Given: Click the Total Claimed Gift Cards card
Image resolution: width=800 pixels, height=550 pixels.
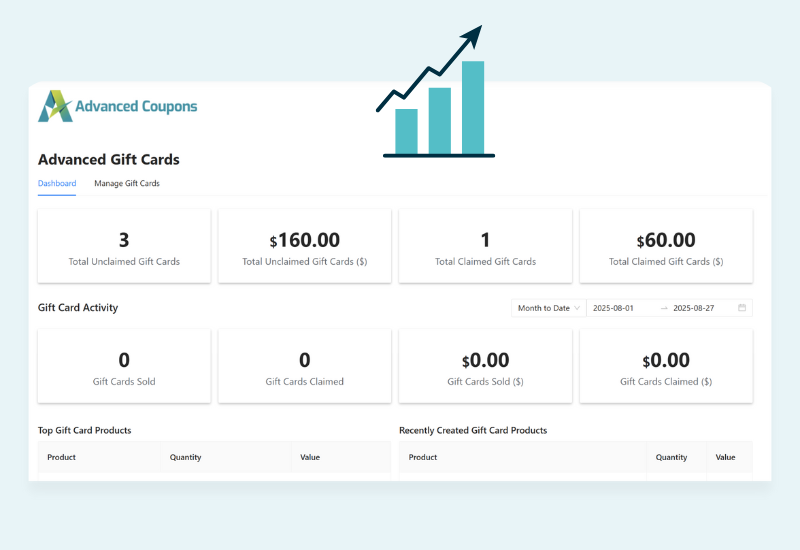Looking at the screenshot, I should pos(485,246).
